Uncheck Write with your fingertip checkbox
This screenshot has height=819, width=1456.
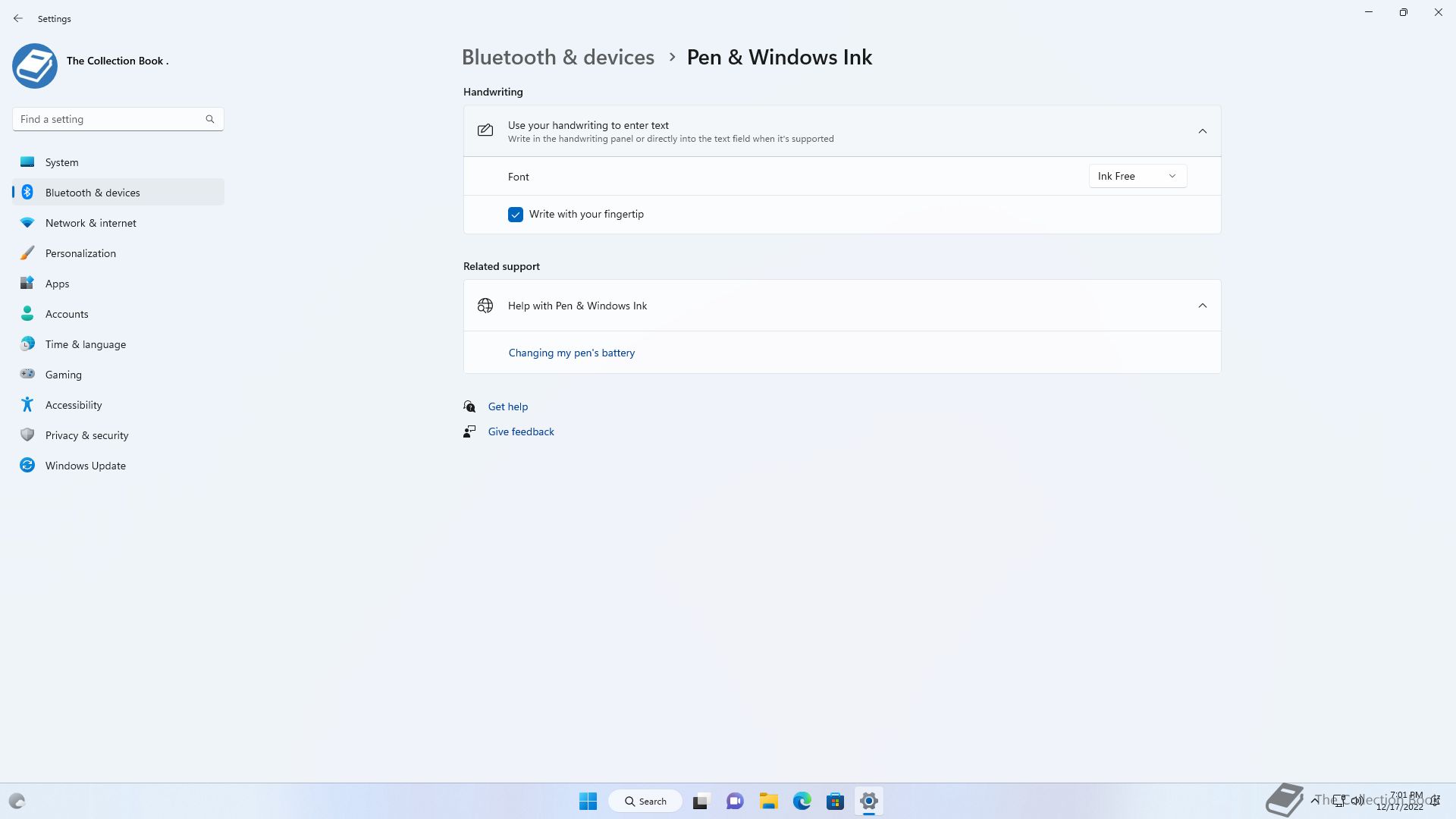516,215
